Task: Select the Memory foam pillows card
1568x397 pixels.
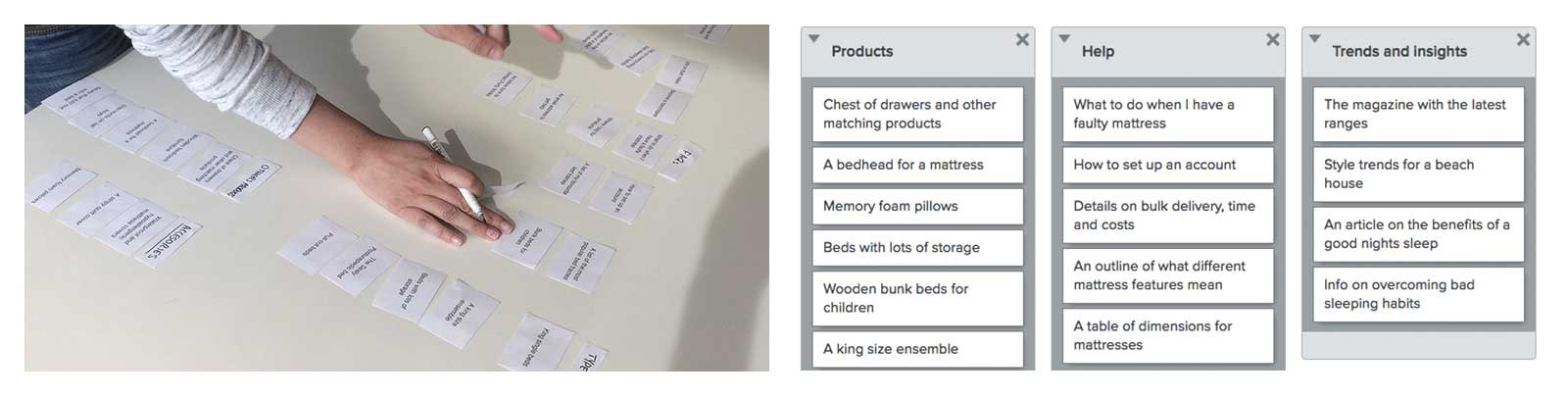Action: [x=917, y=207]
